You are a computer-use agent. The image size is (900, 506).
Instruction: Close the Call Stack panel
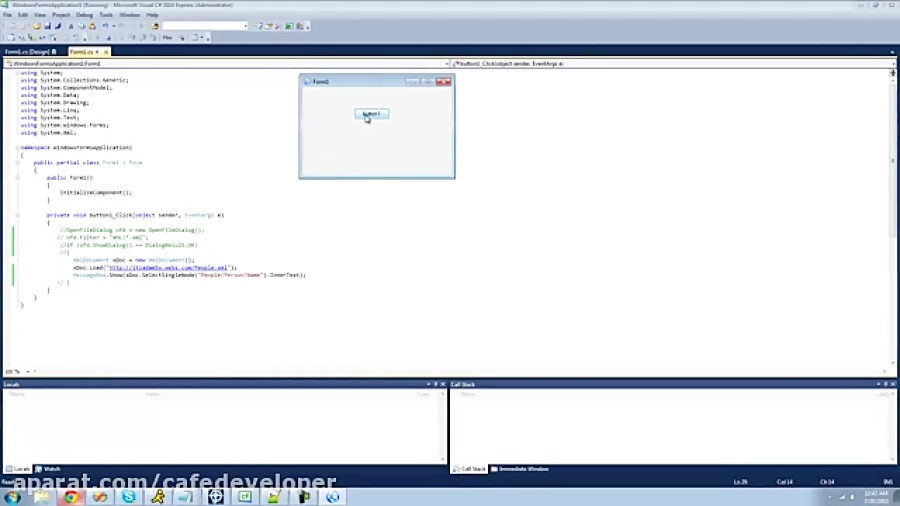coord(893,384)
